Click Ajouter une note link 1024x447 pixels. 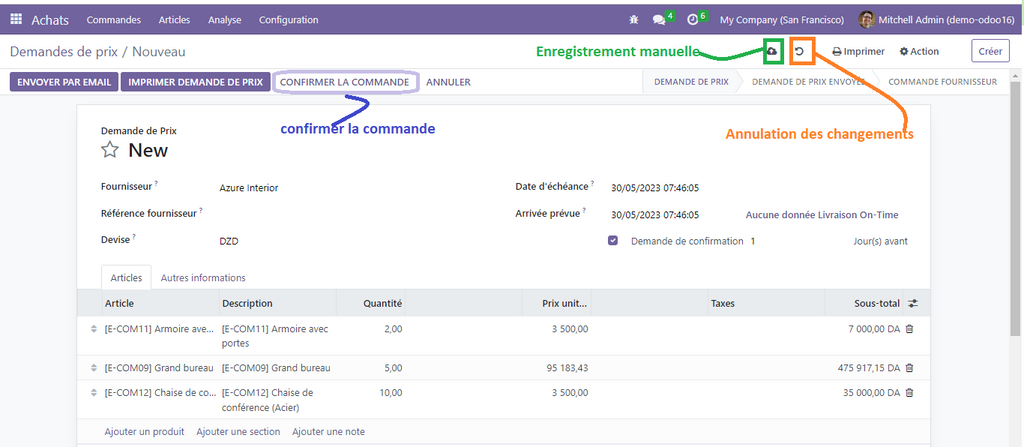328,431
